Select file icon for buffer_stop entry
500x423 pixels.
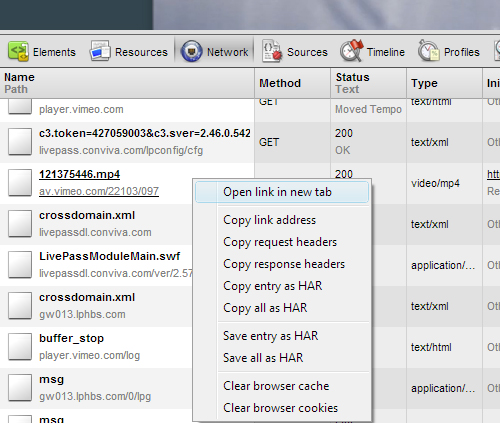coord(20,347)
